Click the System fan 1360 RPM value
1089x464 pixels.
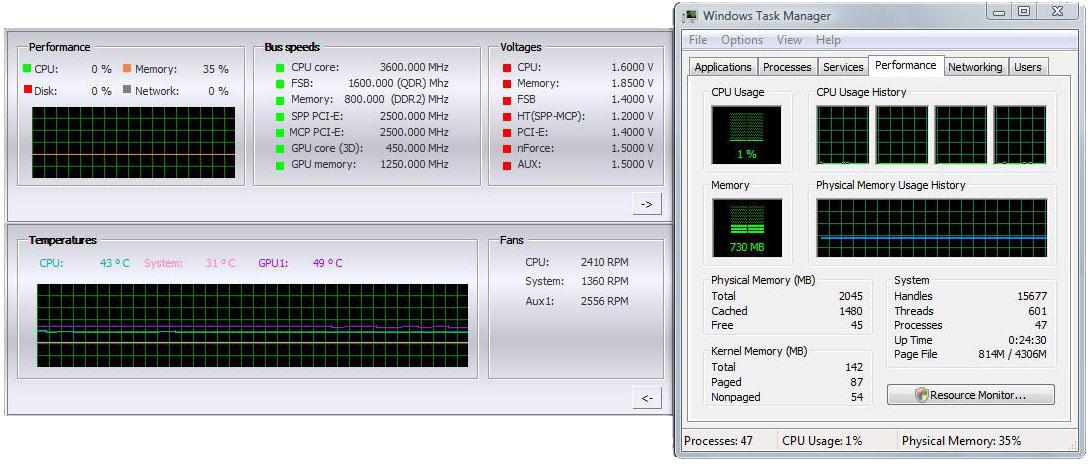pyautogui.click(x=604, y=281)
